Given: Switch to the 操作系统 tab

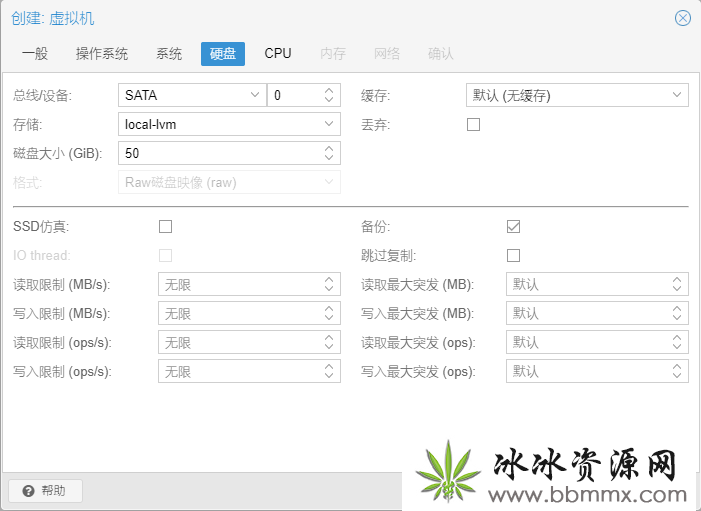Looking at the screenshot, I should pyautogui.click(x=101, y=54).
